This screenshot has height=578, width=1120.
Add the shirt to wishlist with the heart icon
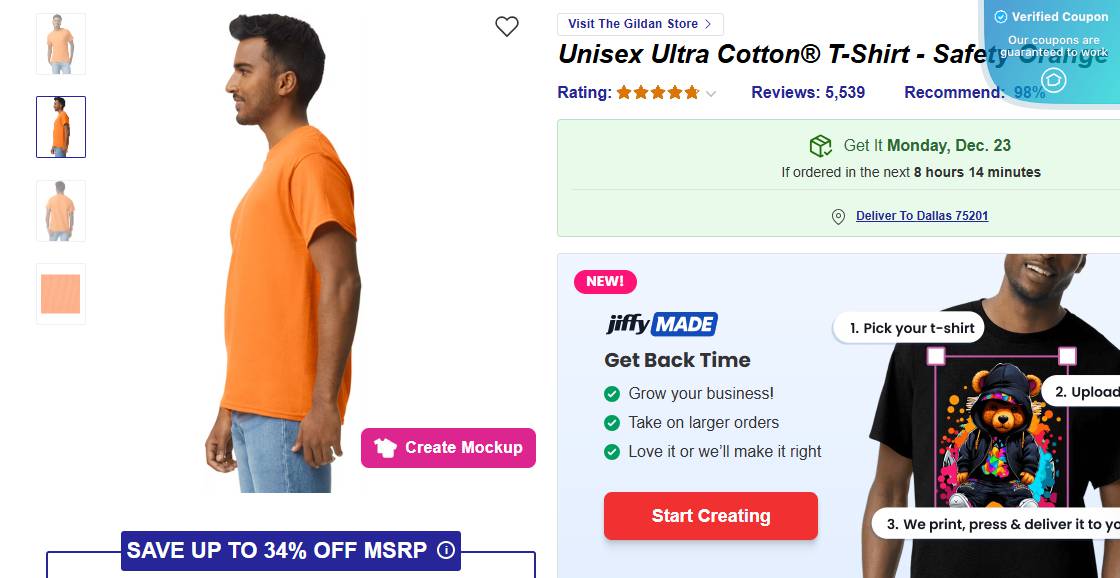[507, 27]
